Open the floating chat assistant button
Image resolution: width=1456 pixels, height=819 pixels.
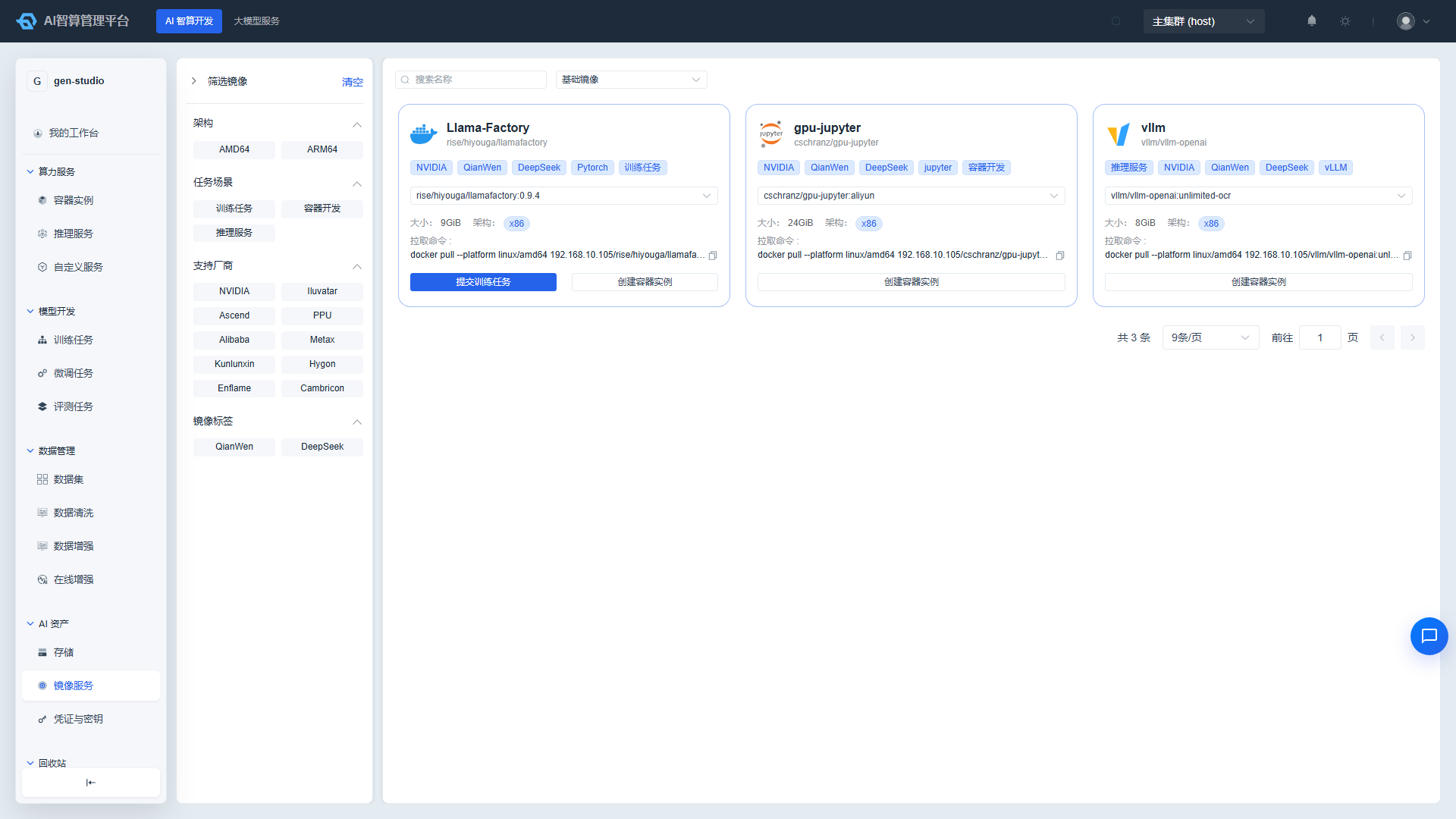tap(1429, 636)
